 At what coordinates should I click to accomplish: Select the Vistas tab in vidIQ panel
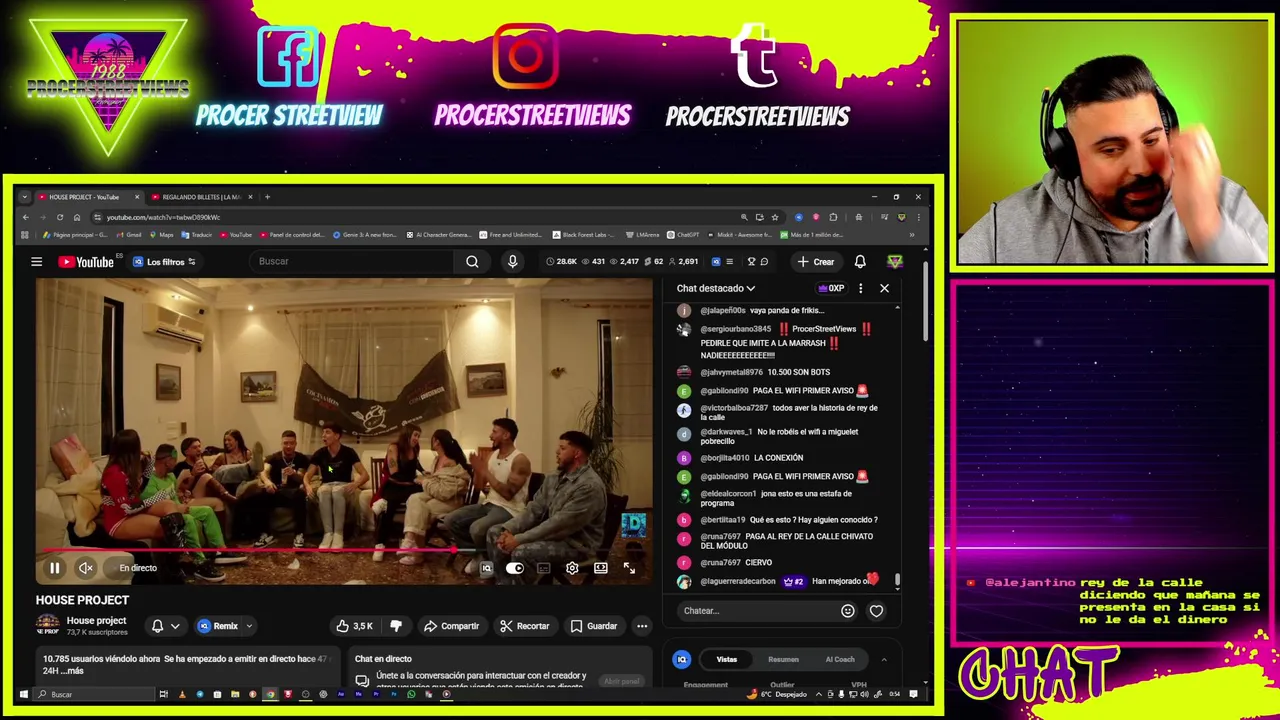(x=727, y=660)
